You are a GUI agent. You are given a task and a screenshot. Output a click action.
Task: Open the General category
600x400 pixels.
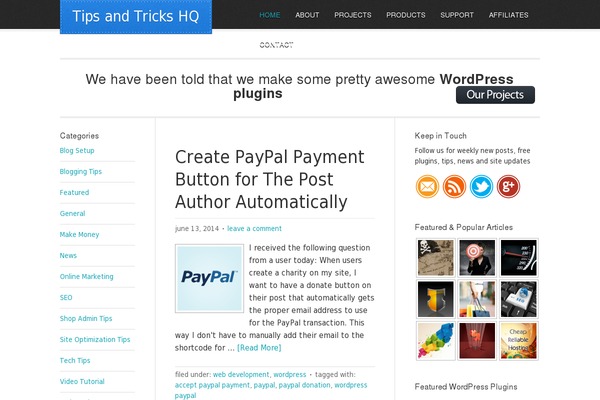click(72, 214)
